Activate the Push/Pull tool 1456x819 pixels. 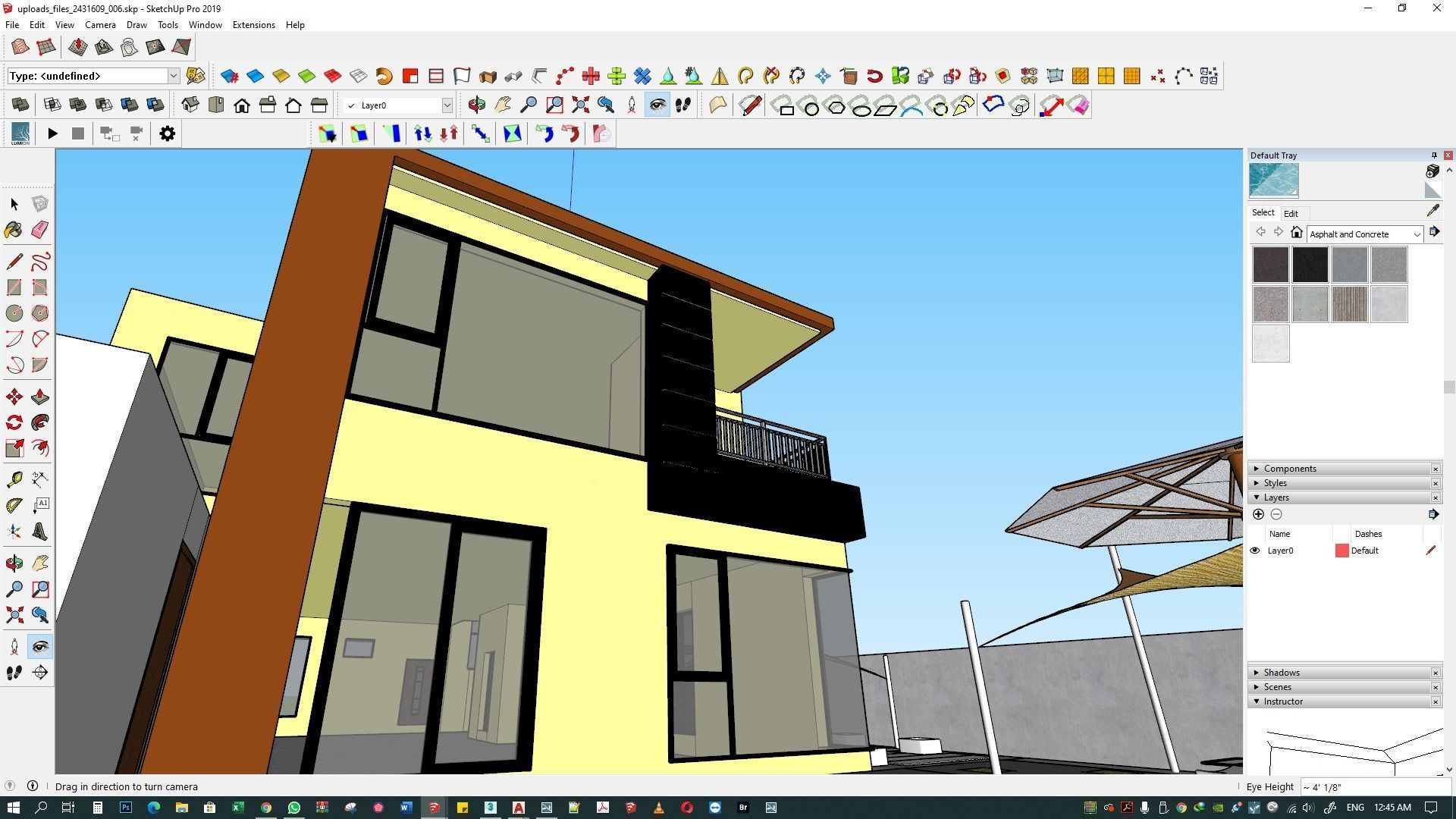40,397
